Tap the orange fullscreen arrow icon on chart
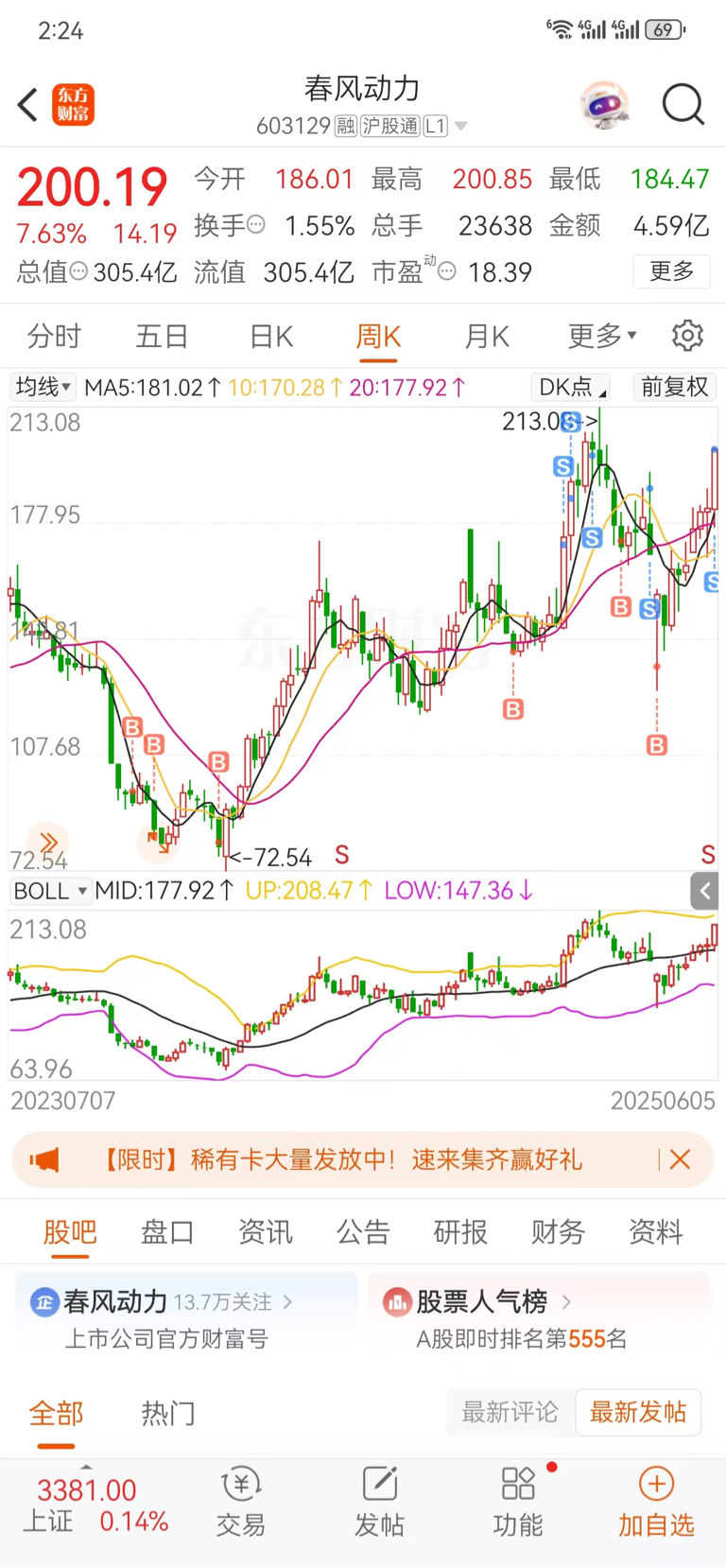 (x=158, y=841)
